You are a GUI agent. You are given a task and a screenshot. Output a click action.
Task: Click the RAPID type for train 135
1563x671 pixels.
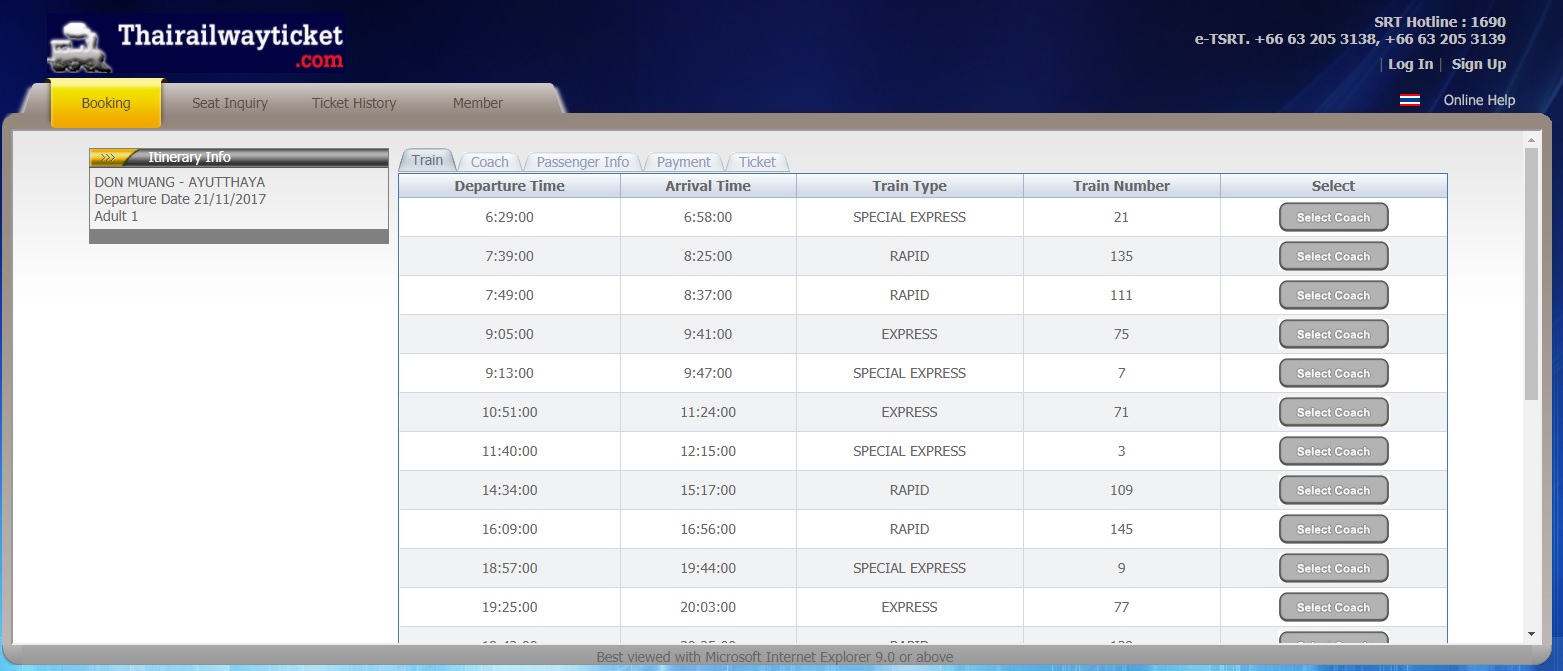coord(909,256)
